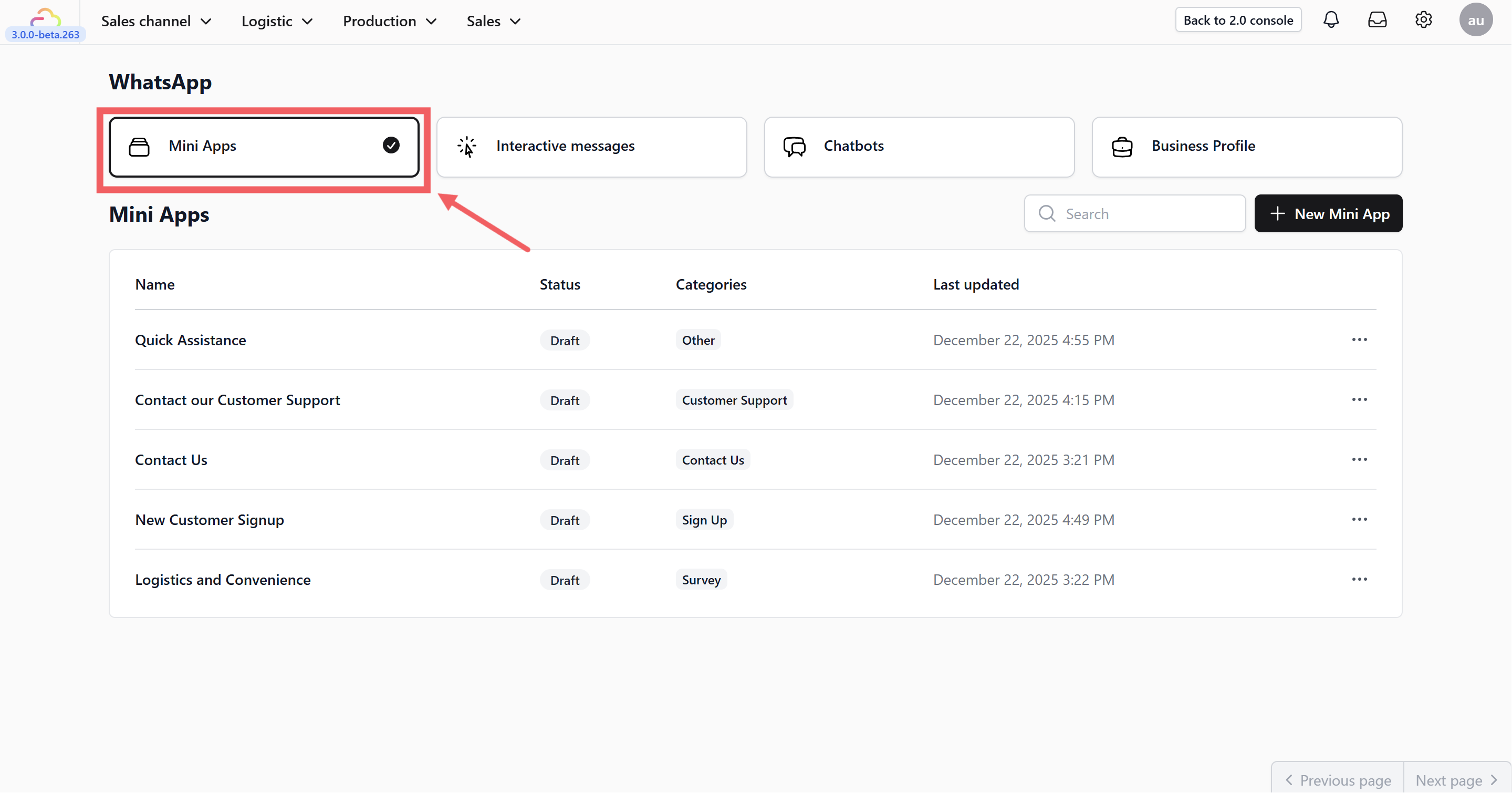Open row actions for Logistics and Convenience
1512x793 pixels.
[x=1359, y=579]
